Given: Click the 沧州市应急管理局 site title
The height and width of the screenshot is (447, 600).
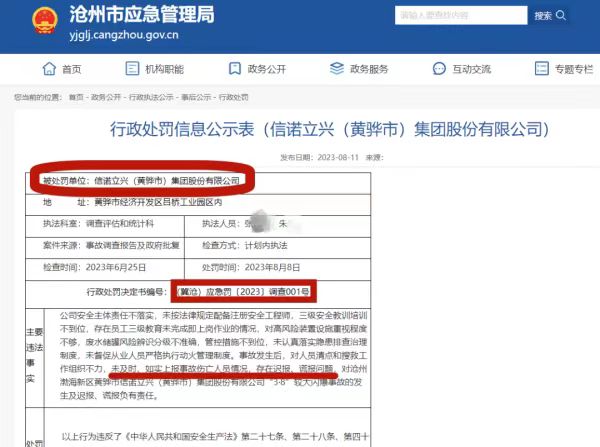Looking at the screenshot, I should (139, 15).
